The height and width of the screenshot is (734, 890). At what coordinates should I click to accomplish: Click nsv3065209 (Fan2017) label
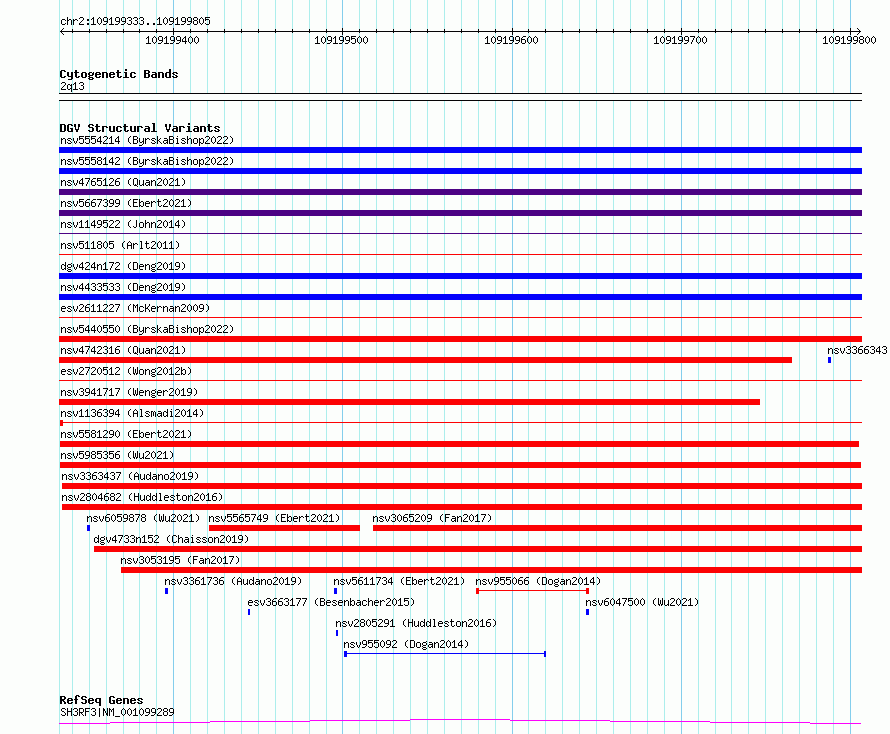click(432, 518)
